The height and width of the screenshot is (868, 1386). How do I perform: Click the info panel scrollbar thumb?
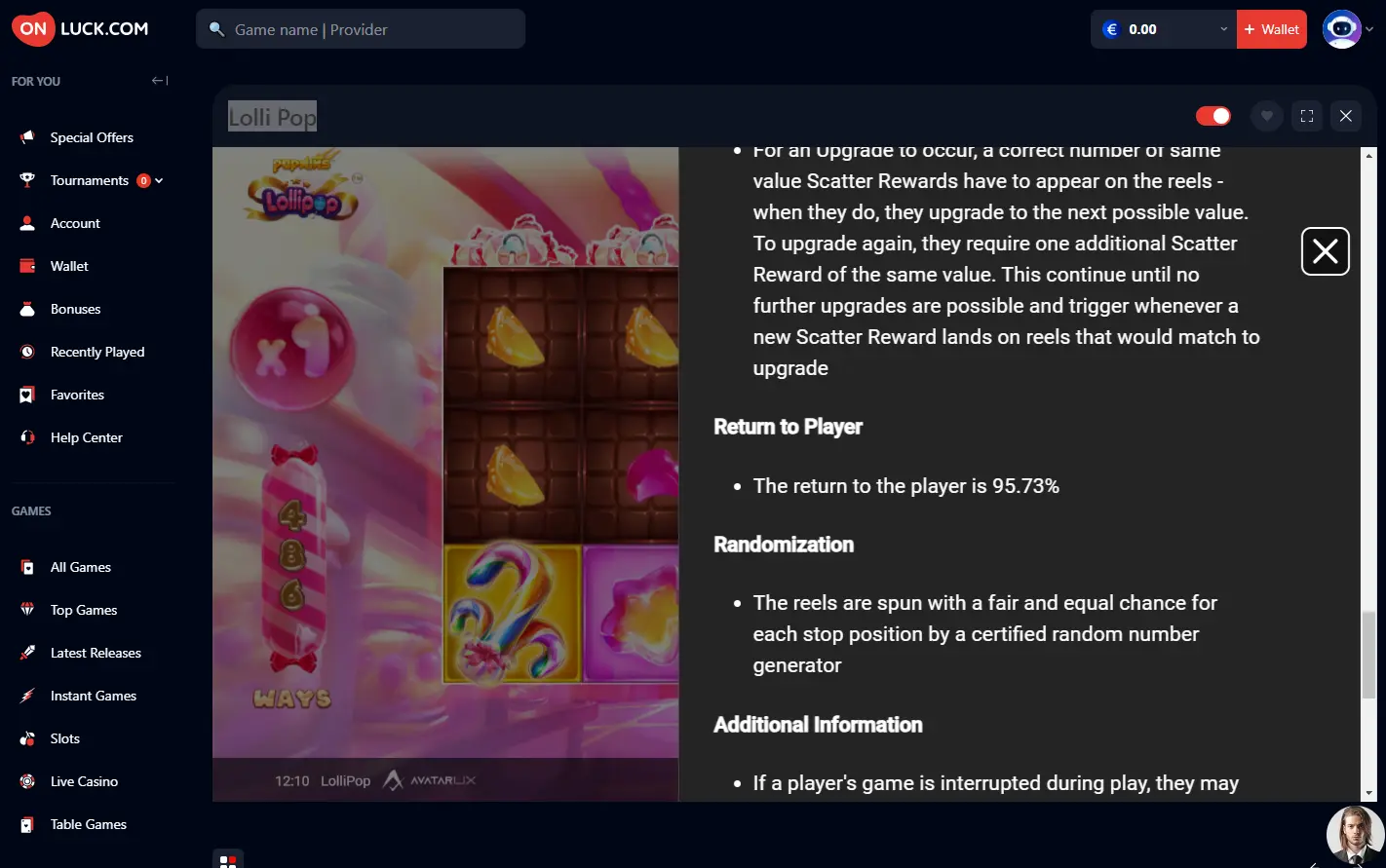click(1368, 655)
